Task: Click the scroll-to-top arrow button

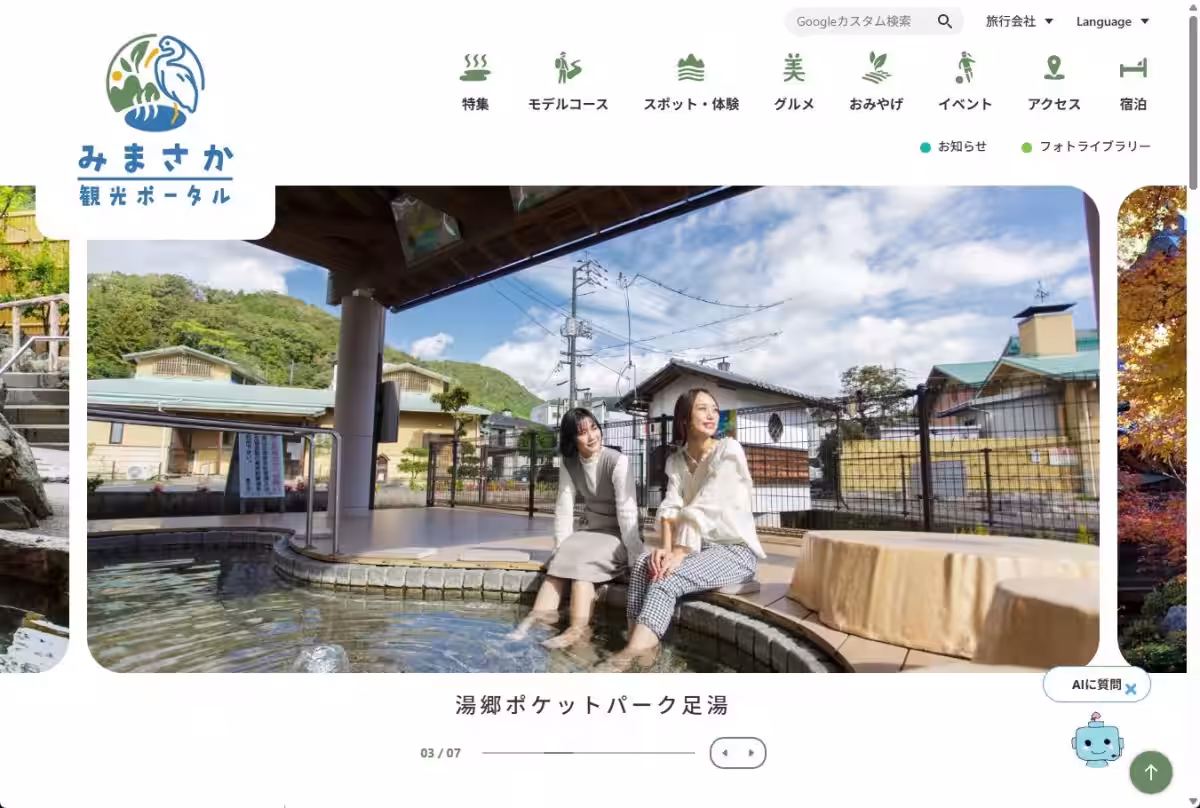Action: point(1150,772)
